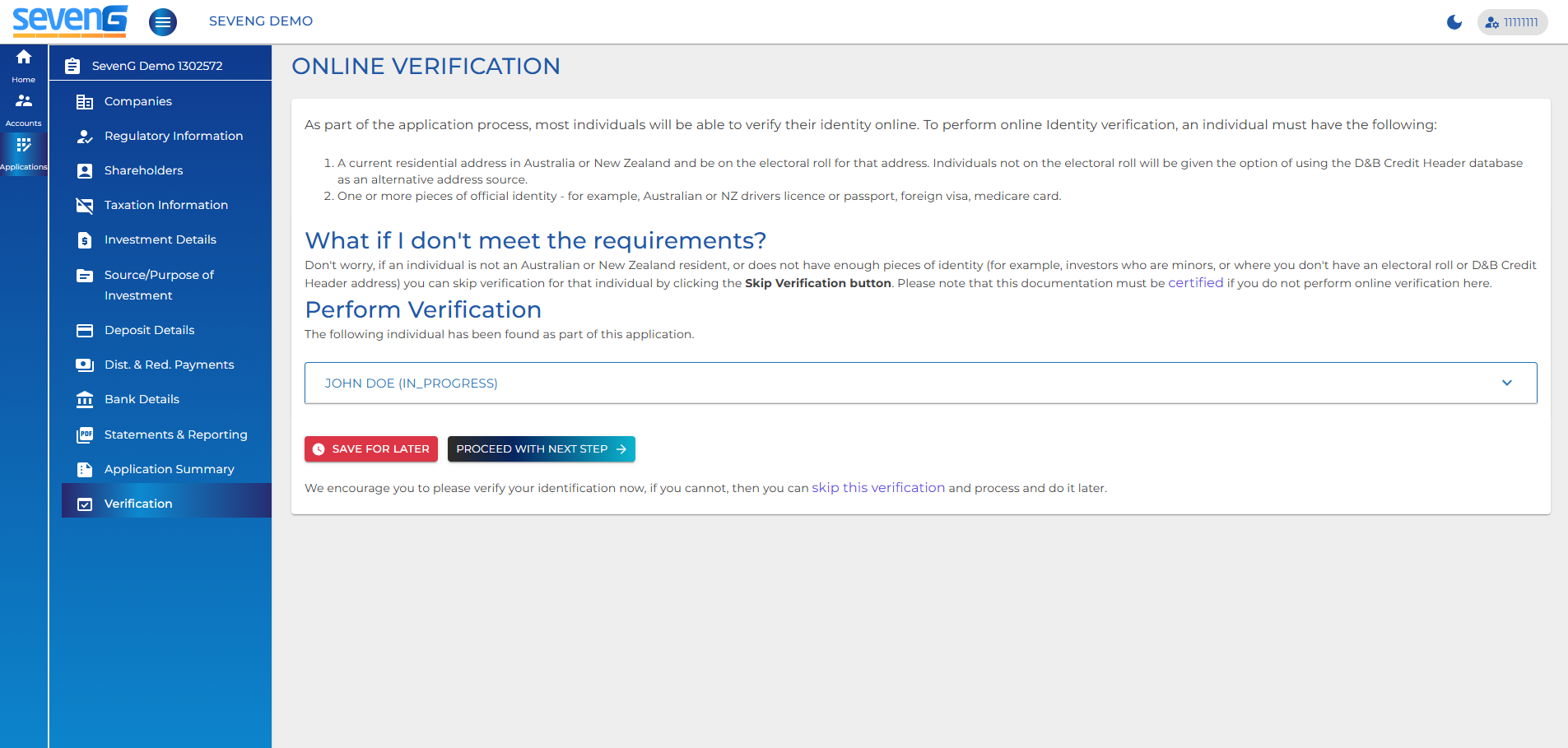Click the Dist. & Red. Payments coin icon
The height and width of the screenshot is (748, 1568).
coord(85,365)
